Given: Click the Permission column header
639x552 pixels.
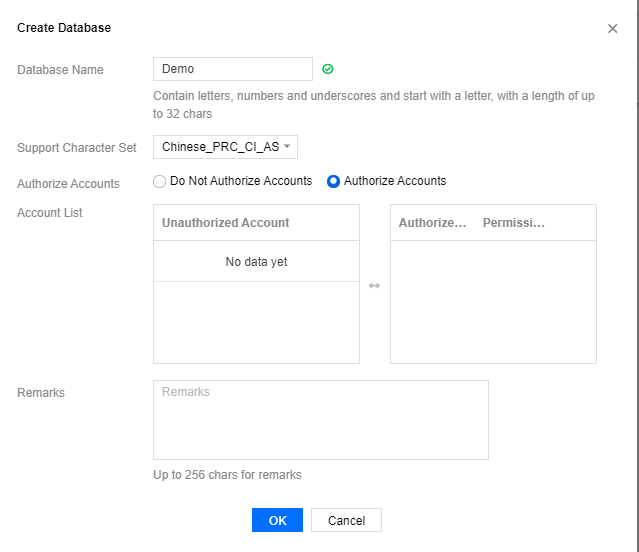Looking at the screenshot, I should tap(514, 223).
